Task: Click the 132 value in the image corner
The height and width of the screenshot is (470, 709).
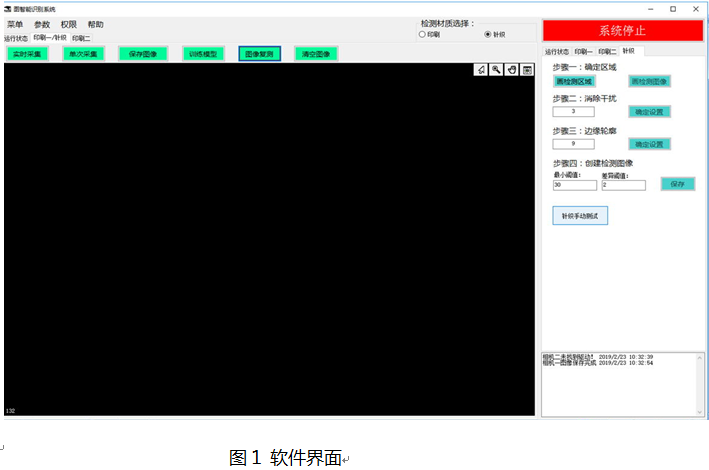Action: point(10,411)
